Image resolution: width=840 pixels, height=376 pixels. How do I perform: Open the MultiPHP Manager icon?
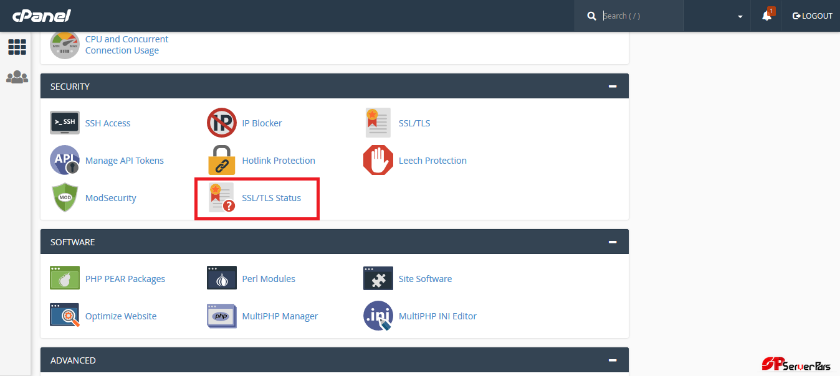tap(222, 316)
